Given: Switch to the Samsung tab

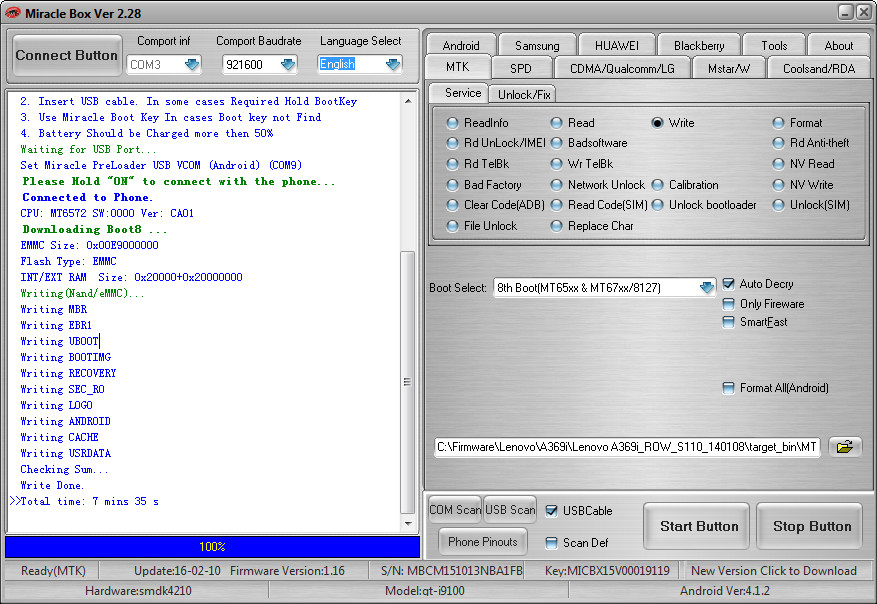Looking at the screenshot, I should (x=537, y=45).
